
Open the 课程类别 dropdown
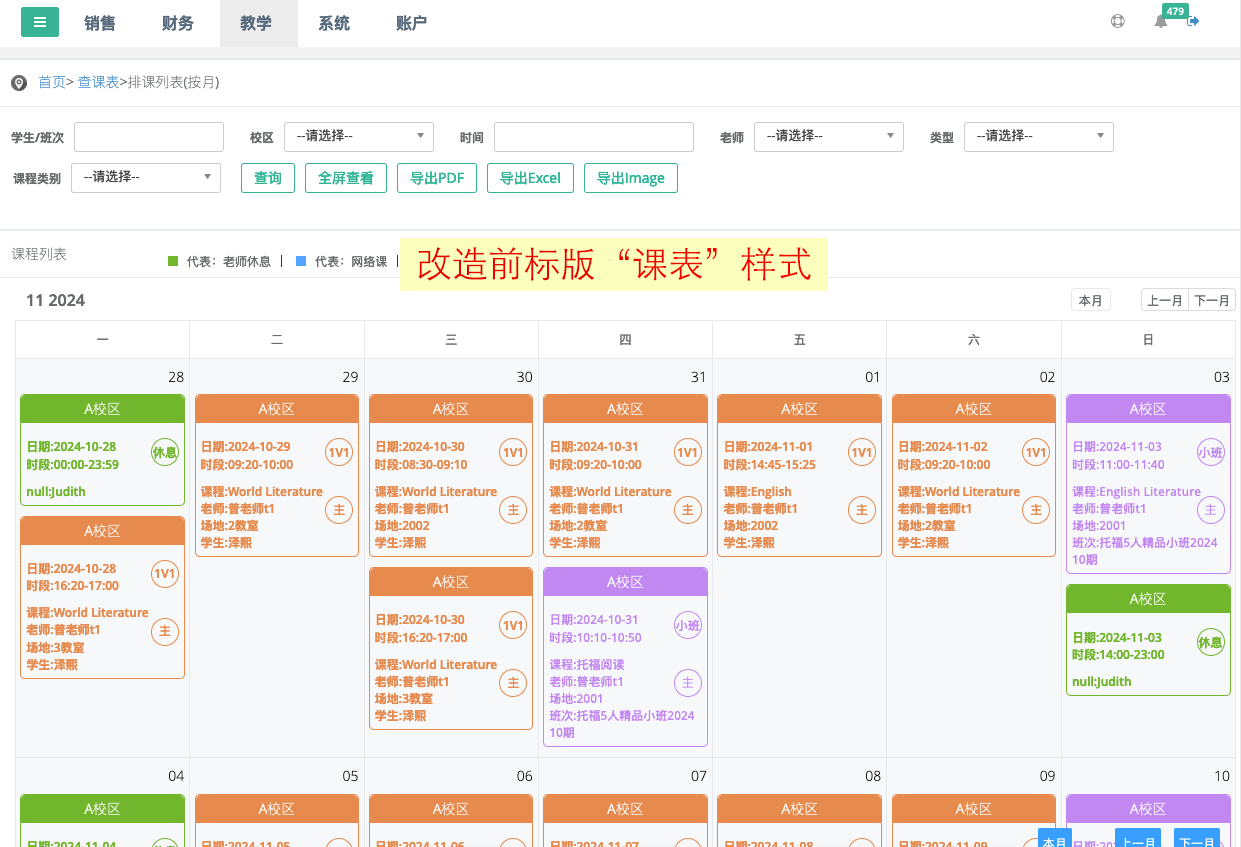(146, 177)
